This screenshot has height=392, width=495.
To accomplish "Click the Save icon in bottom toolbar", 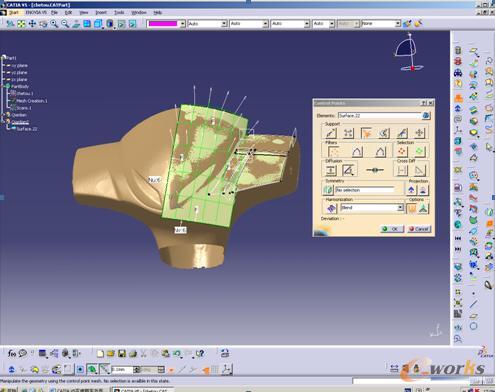I will click(x=122, y=353).
